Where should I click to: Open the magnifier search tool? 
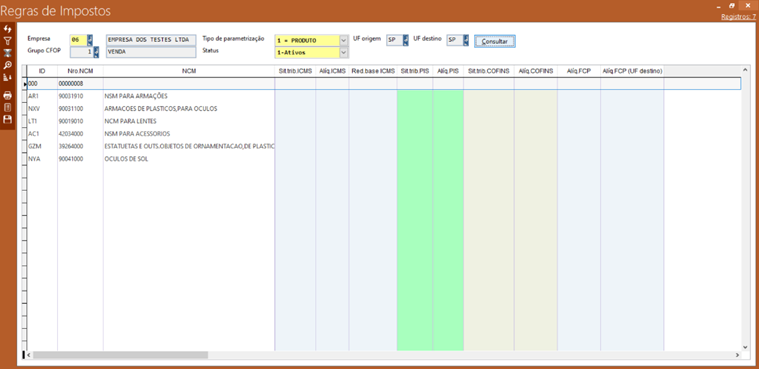[7, 65]
